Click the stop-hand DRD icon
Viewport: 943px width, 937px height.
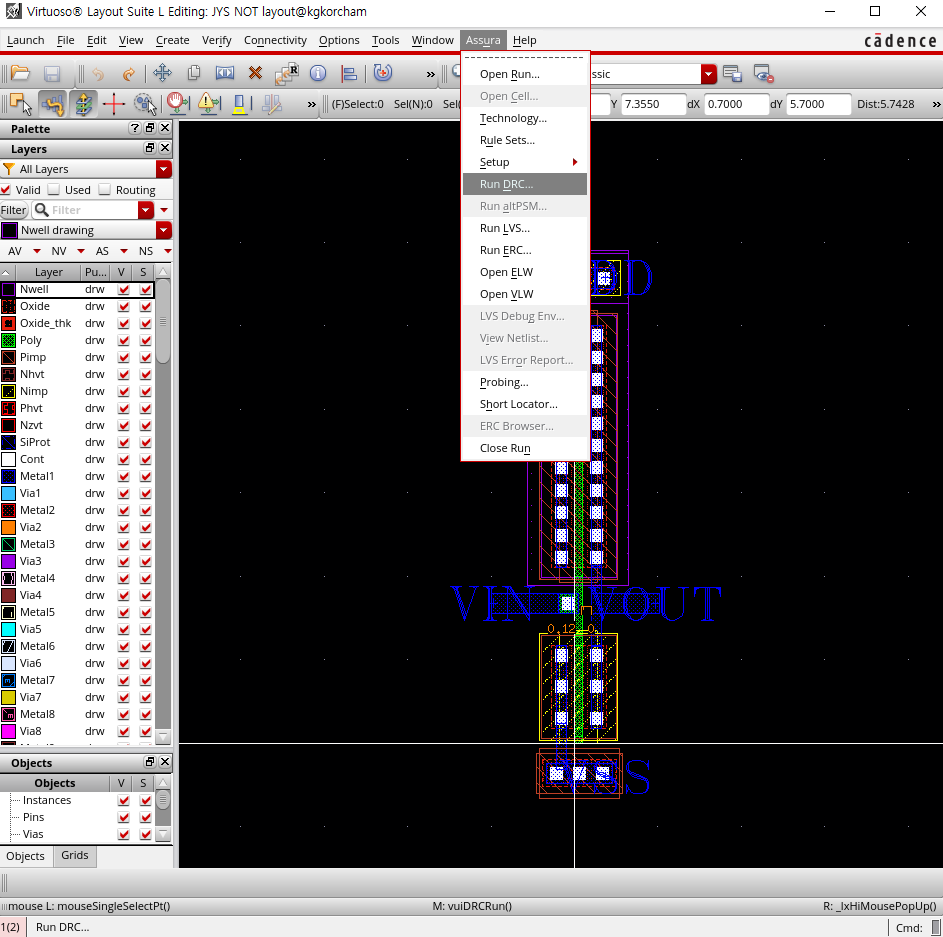[177, 103]
